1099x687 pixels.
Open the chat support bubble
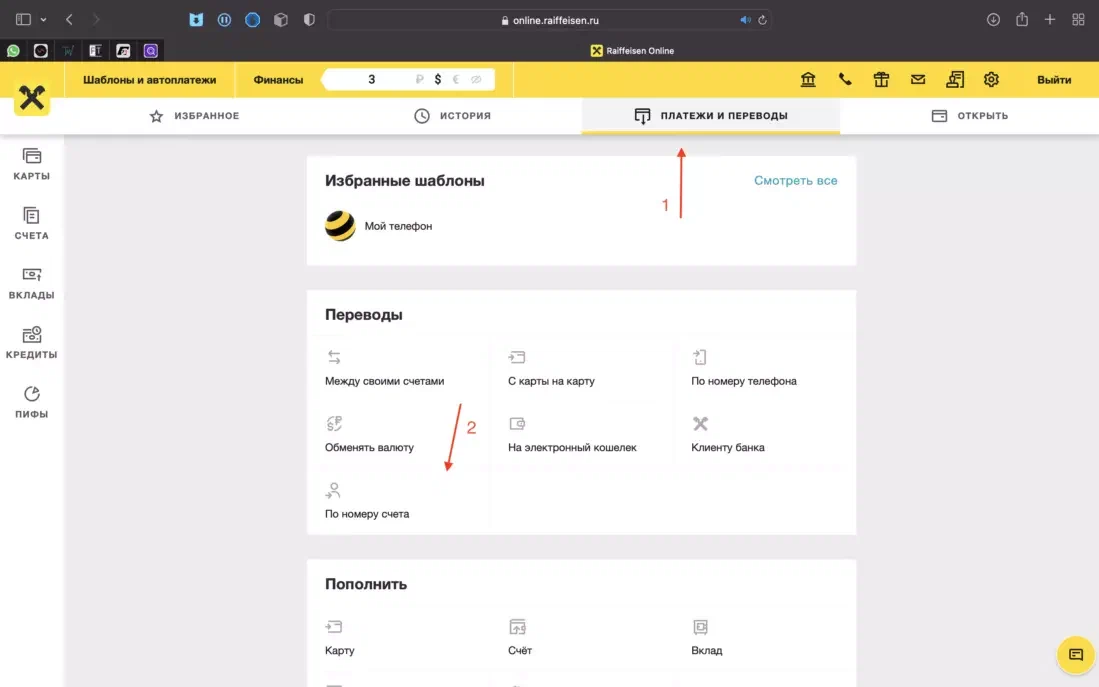point(1076,655)
